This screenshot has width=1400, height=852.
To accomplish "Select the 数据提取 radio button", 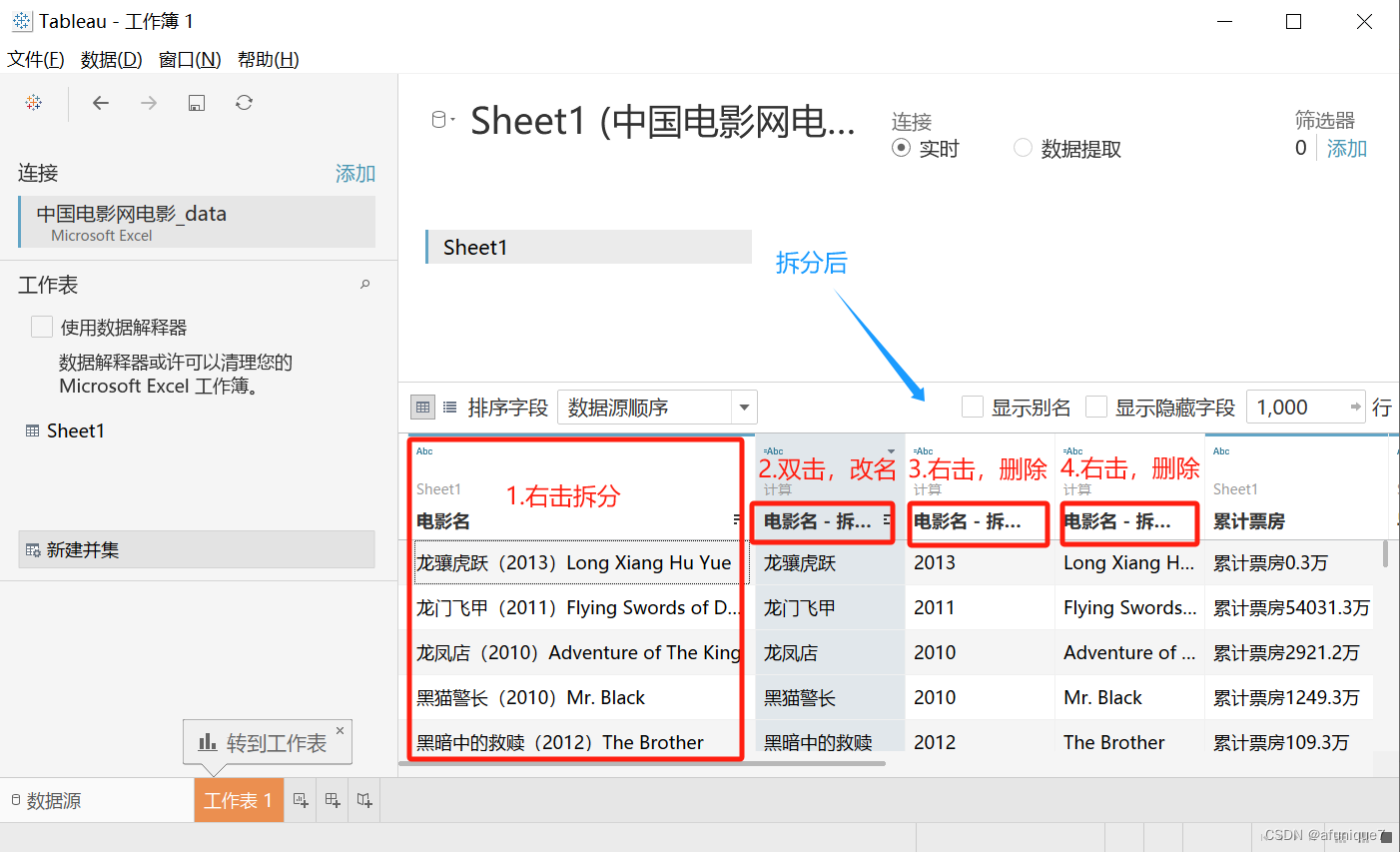I will click(x=1023, y=148).
